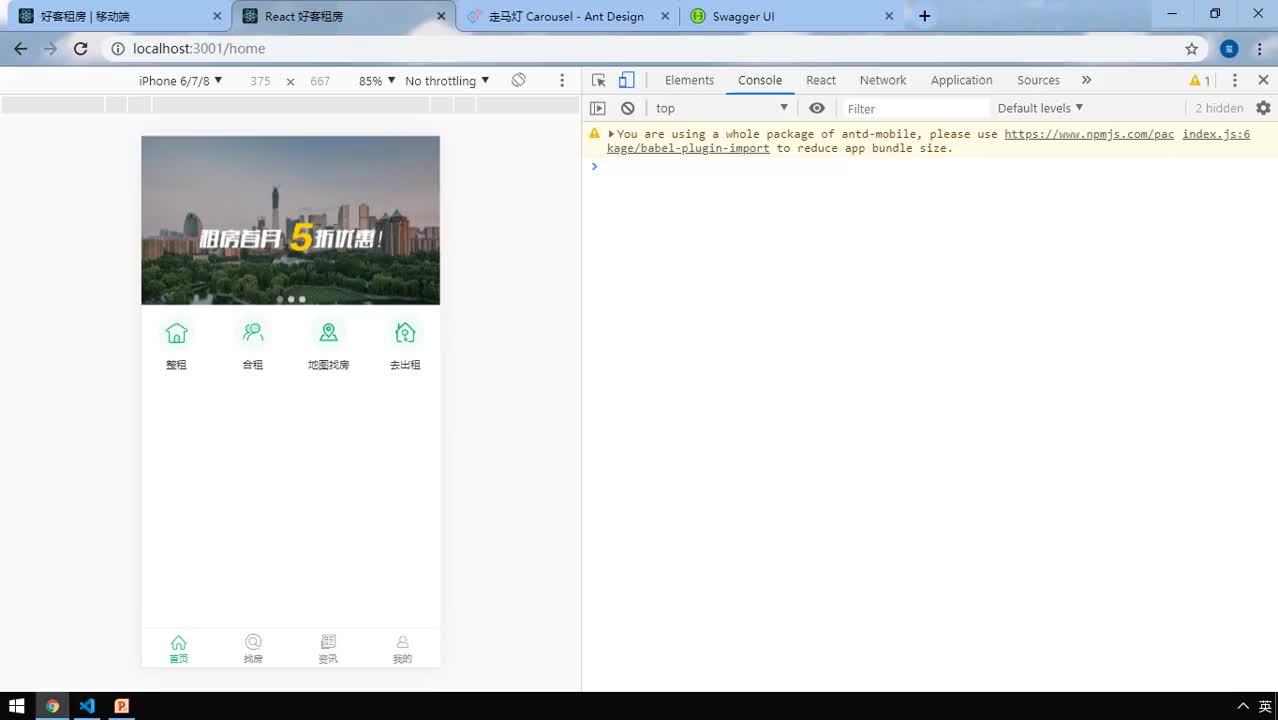
Task: Open Visual Studio Code from the taskbar
Action: tap(87, 706)
